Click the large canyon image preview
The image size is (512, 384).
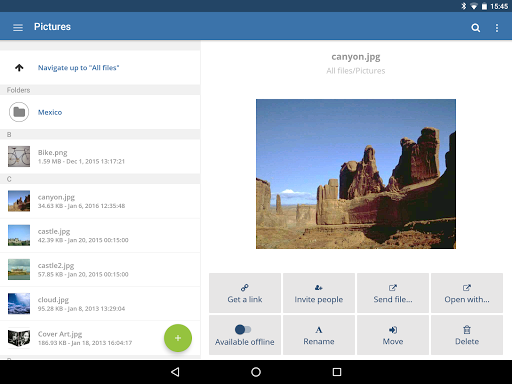point(356,174)
